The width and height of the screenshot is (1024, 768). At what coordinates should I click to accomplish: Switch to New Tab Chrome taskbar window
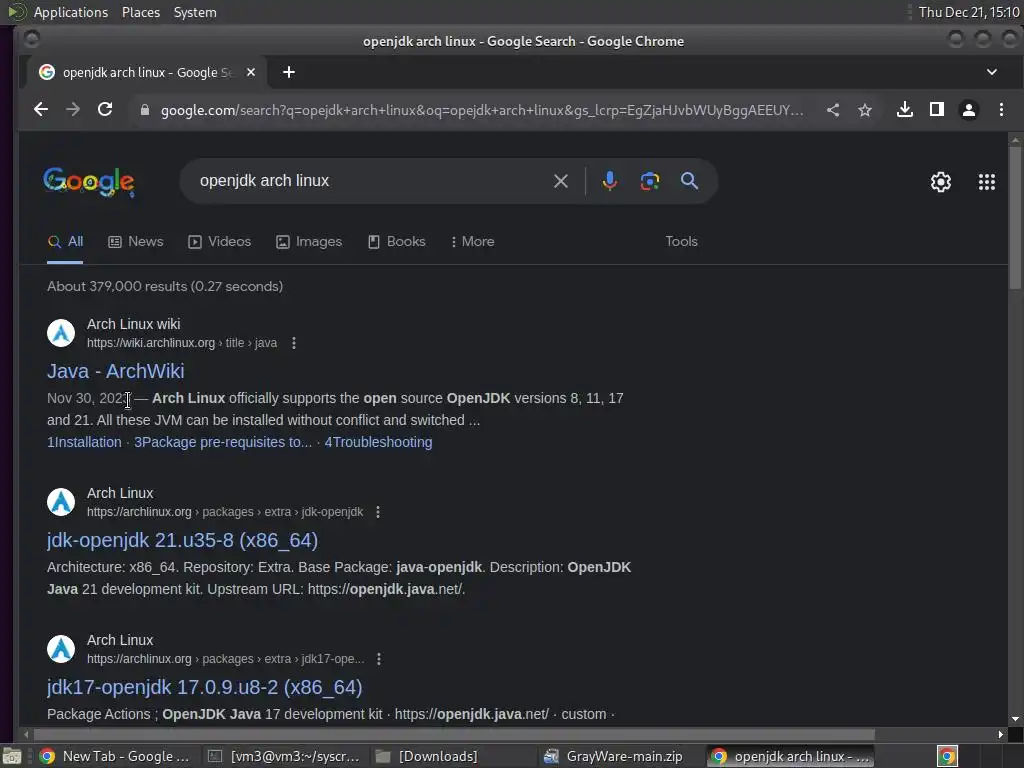click(x=116, y=756)
